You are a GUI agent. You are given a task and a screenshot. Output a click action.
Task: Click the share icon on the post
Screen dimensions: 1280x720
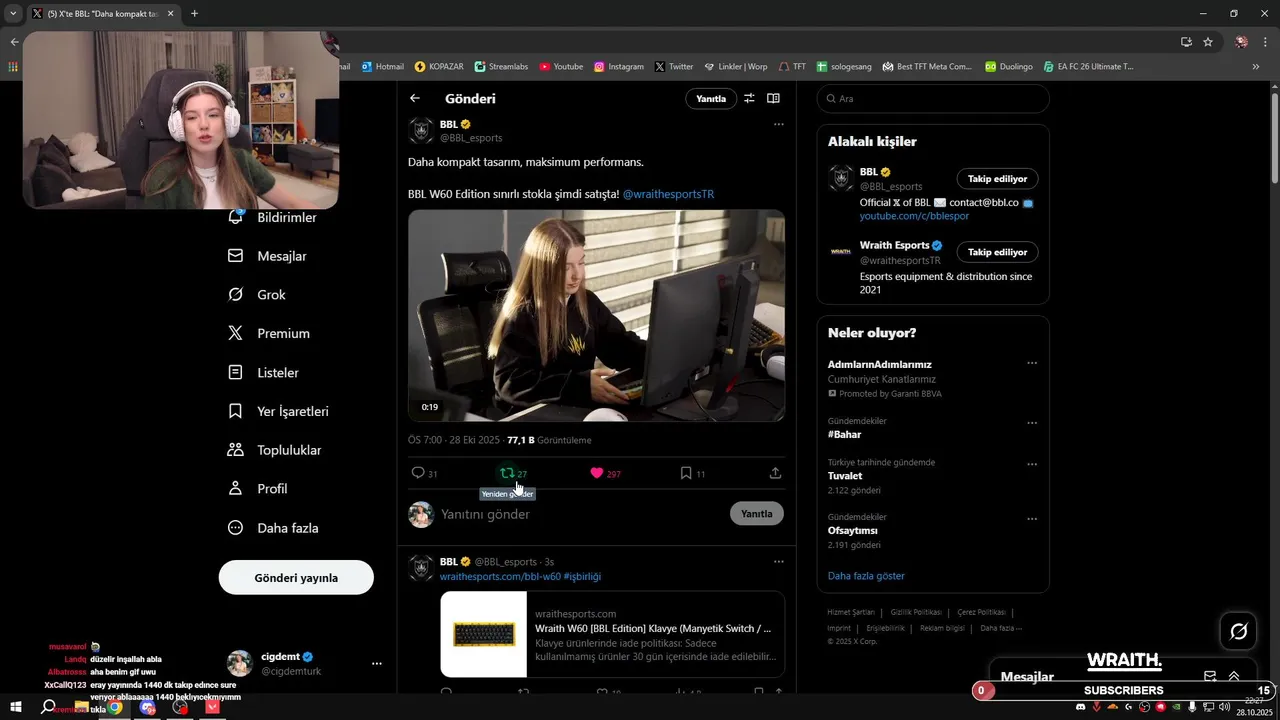[x=775, y=473]
